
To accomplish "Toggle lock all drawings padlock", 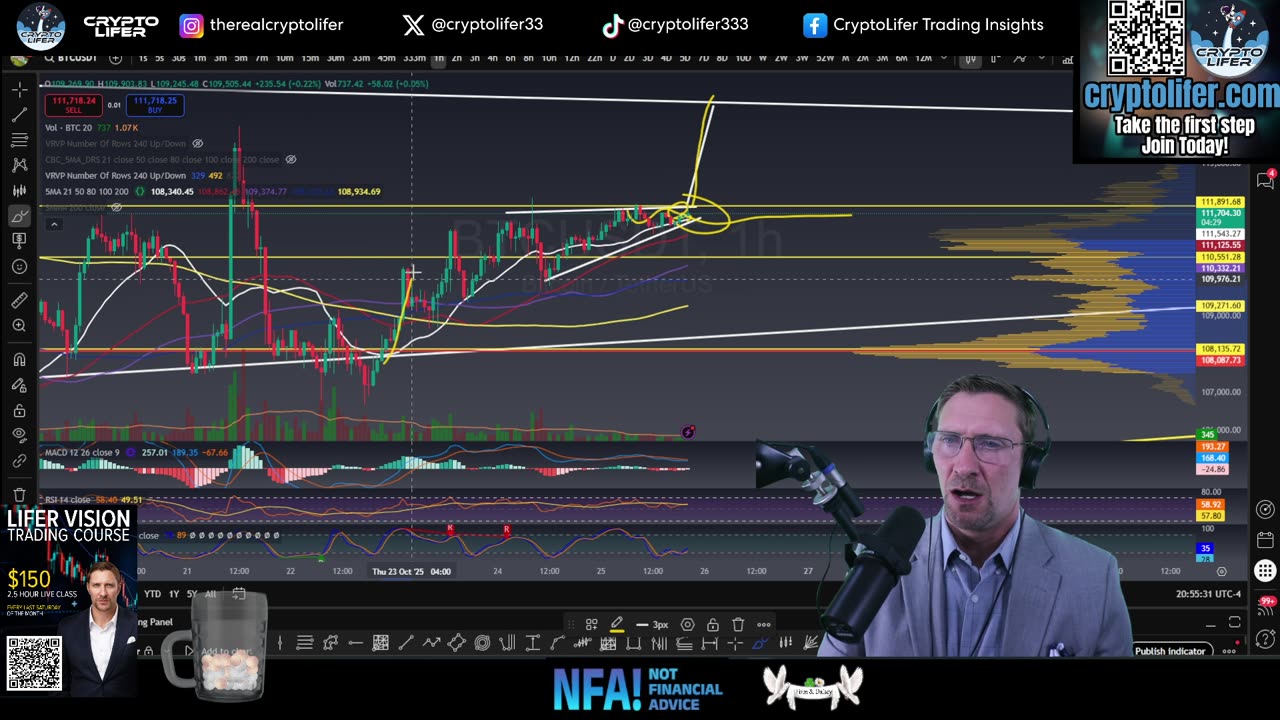I will pyautogui.click(x=19, y=410).
